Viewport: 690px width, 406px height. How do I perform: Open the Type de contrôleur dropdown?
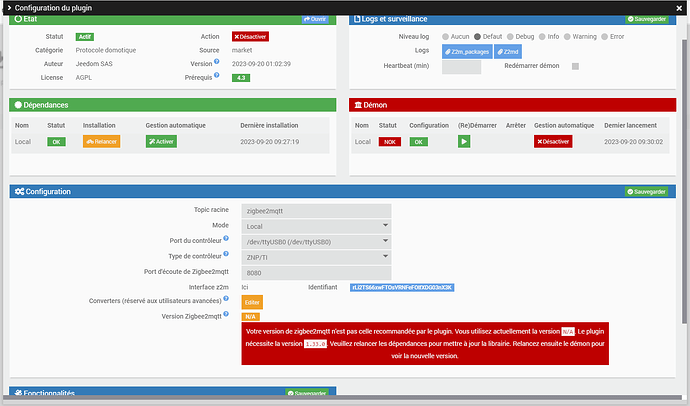tap(316, 257)
